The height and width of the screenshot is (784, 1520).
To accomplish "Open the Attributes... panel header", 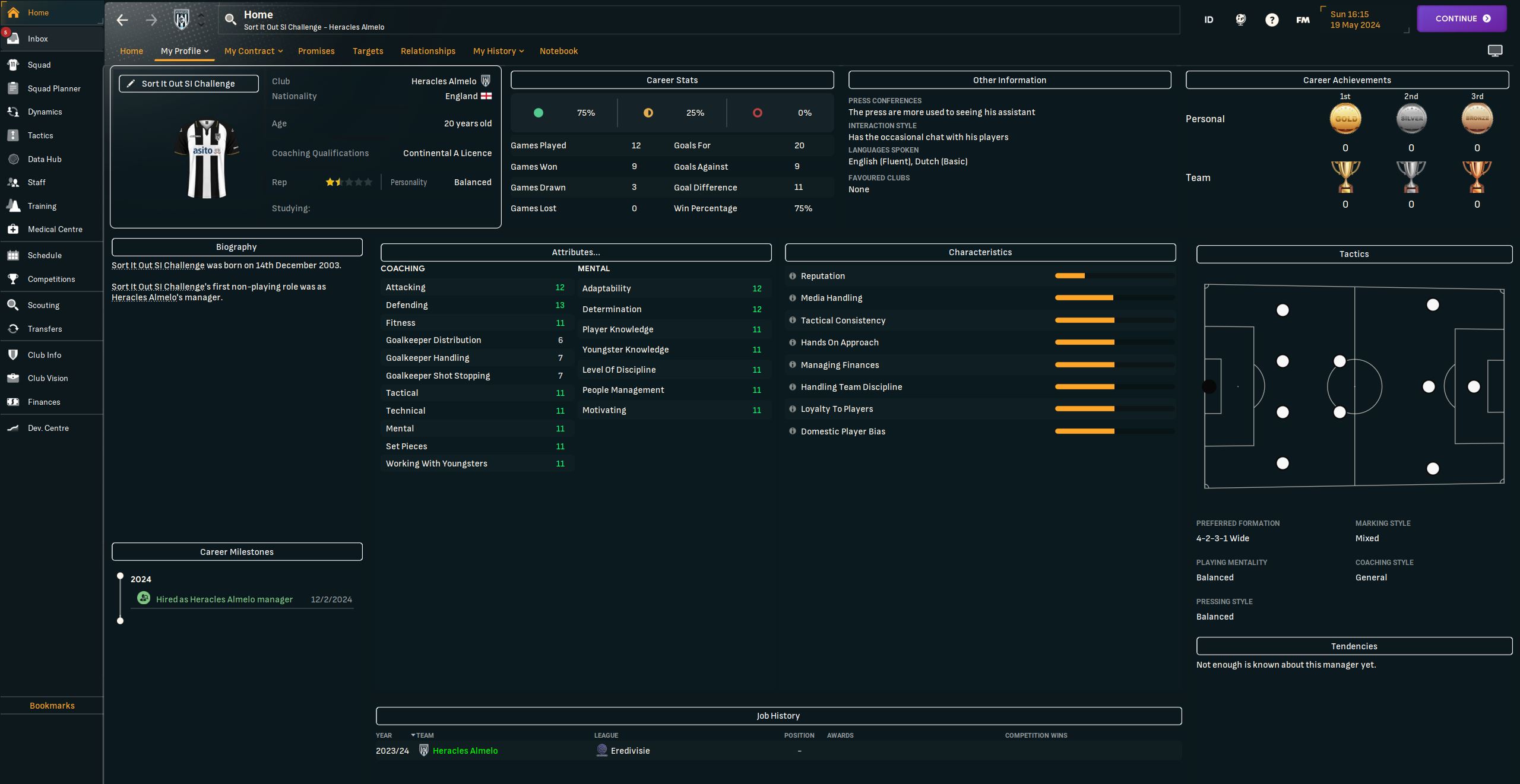I will pos(576,252).
